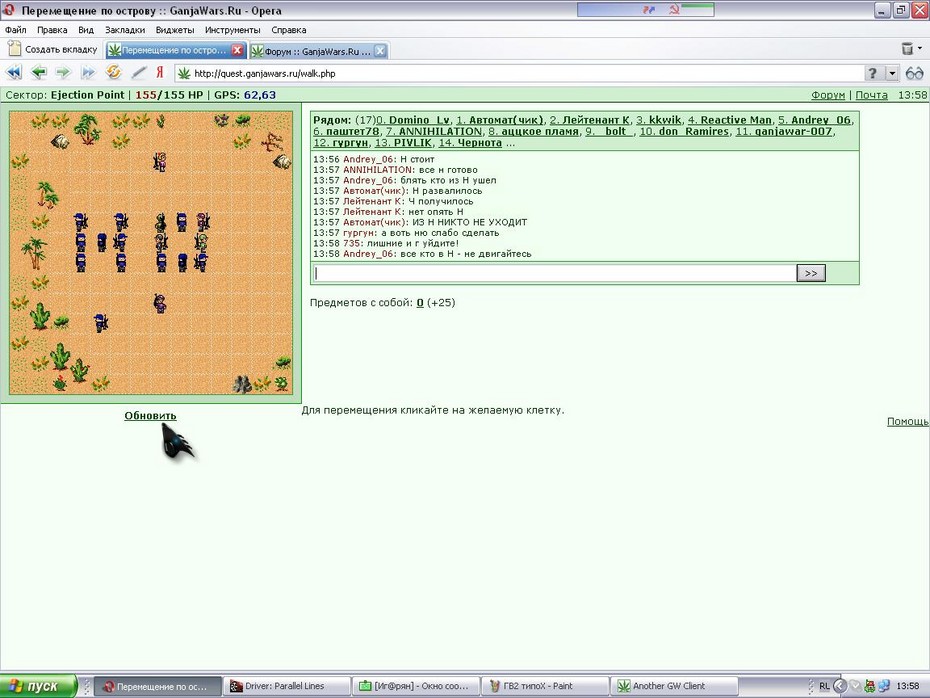Switch to the Форум :: GanjaWars.Ru tab

pos(319,51)
